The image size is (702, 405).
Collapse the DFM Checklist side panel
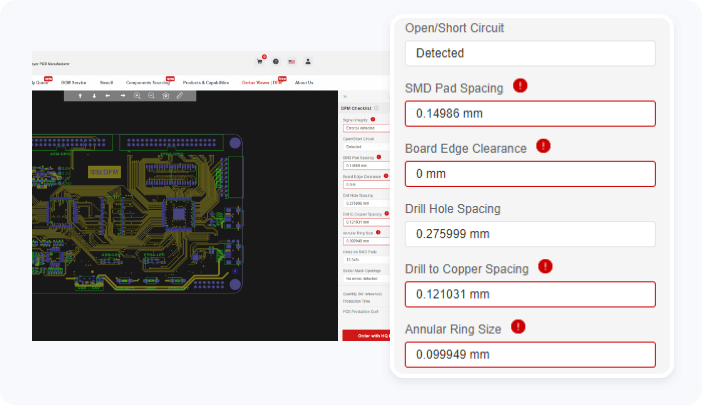[345, 96]
